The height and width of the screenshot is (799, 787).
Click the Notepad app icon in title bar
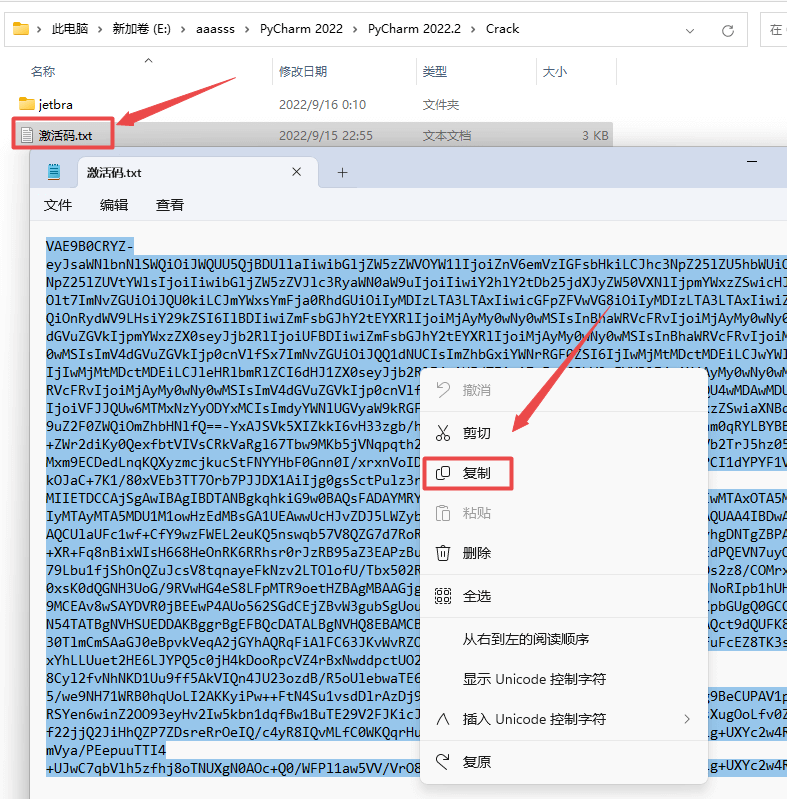tap(53, 172)
